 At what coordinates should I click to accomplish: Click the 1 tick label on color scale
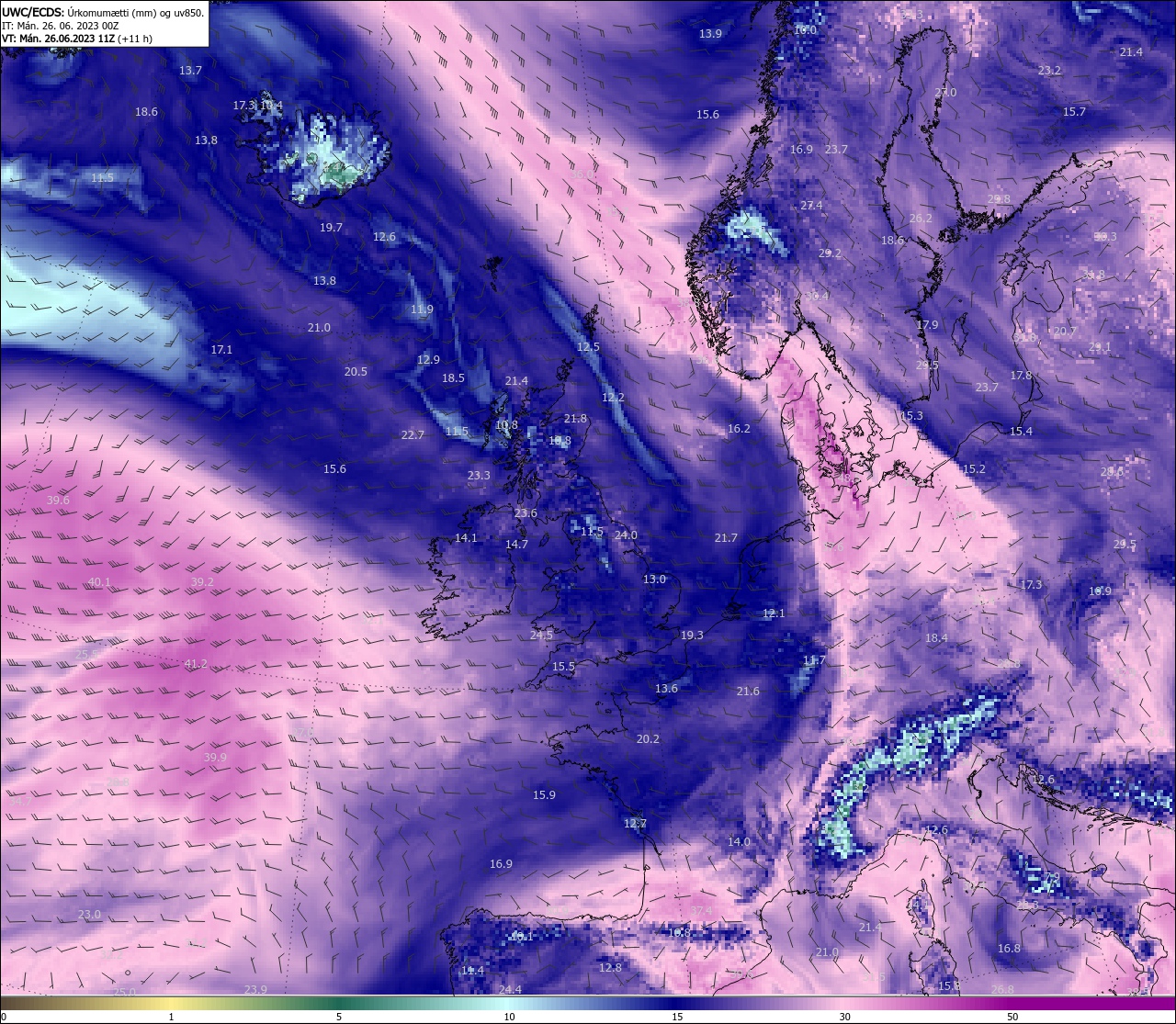pyautogui.click(x=171, y=1017)
